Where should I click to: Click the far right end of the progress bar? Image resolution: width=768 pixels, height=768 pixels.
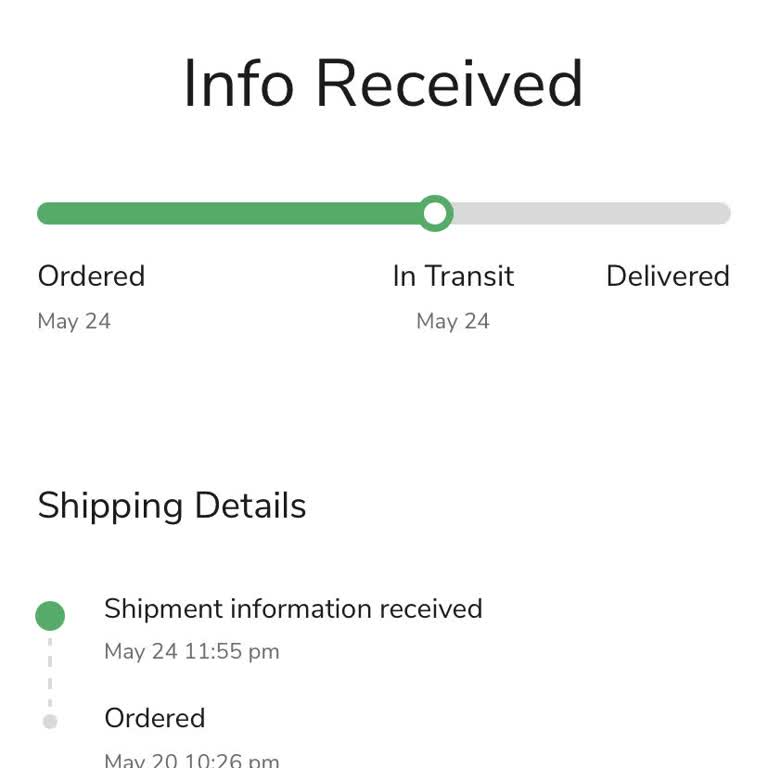(x=723, y=213)
